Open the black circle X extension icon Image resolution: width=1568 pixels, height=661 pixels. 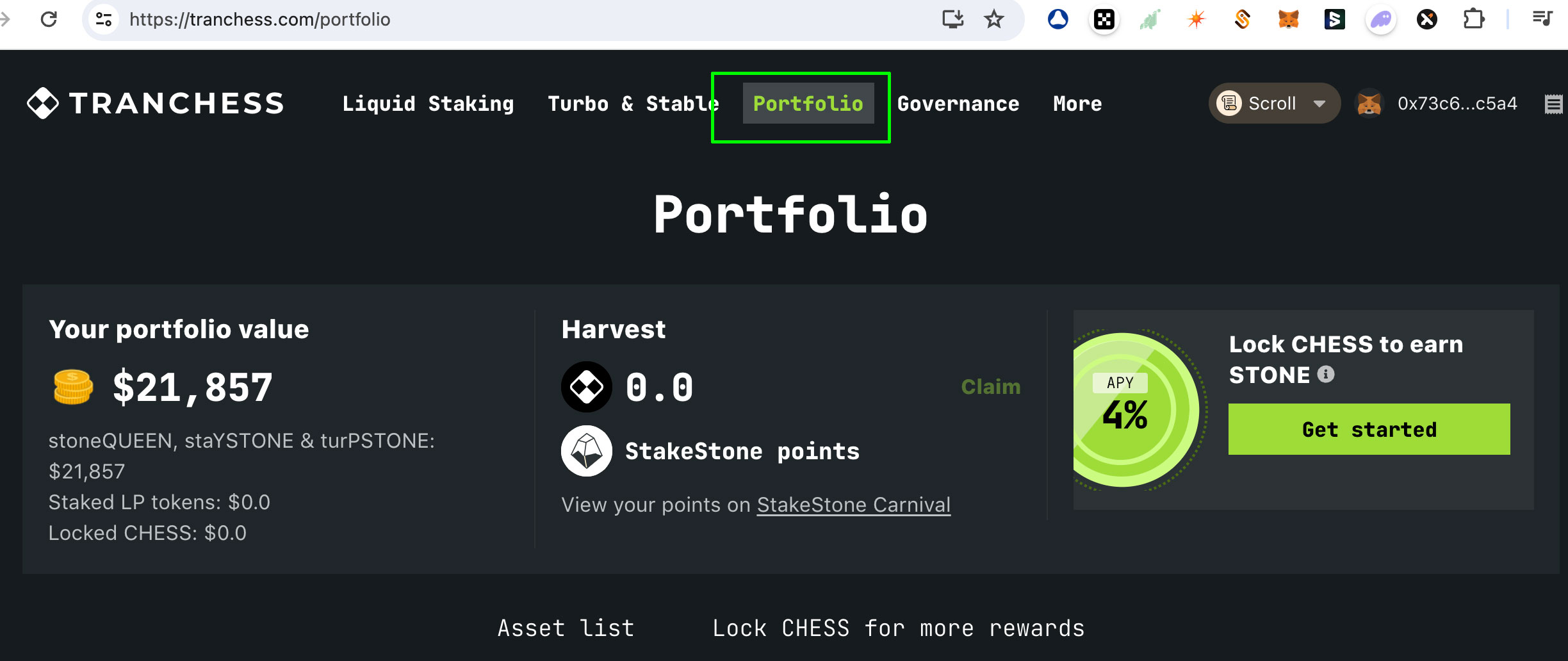[1427, 19]
